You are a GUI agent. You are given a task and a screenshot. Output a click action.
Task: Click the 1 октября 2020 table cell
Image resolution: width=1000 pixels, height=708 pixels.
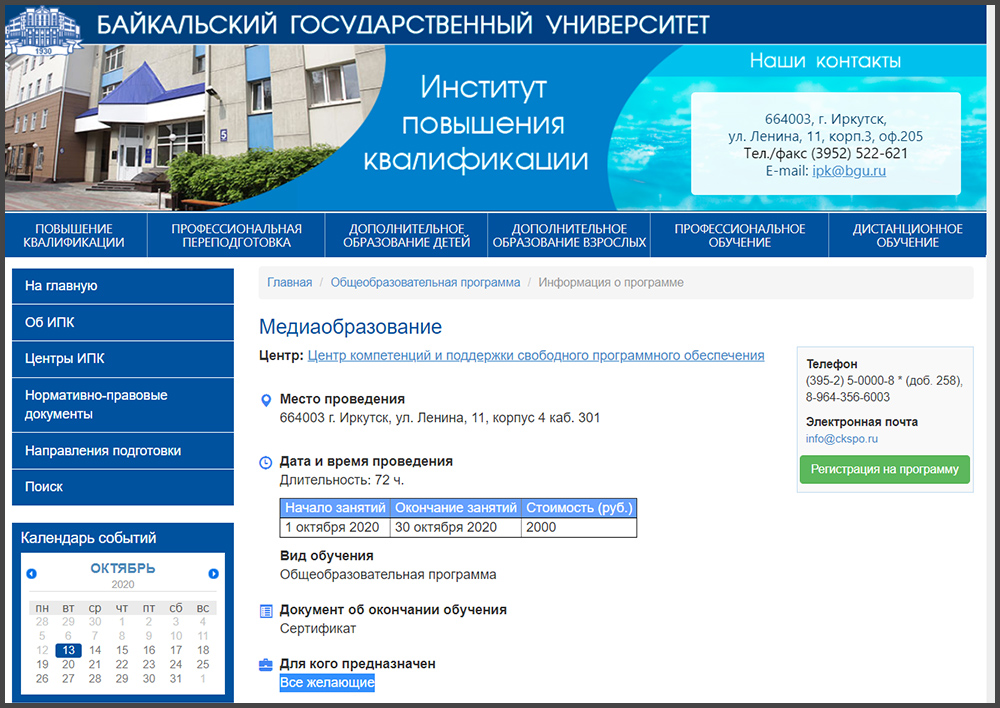coord(335,527)
